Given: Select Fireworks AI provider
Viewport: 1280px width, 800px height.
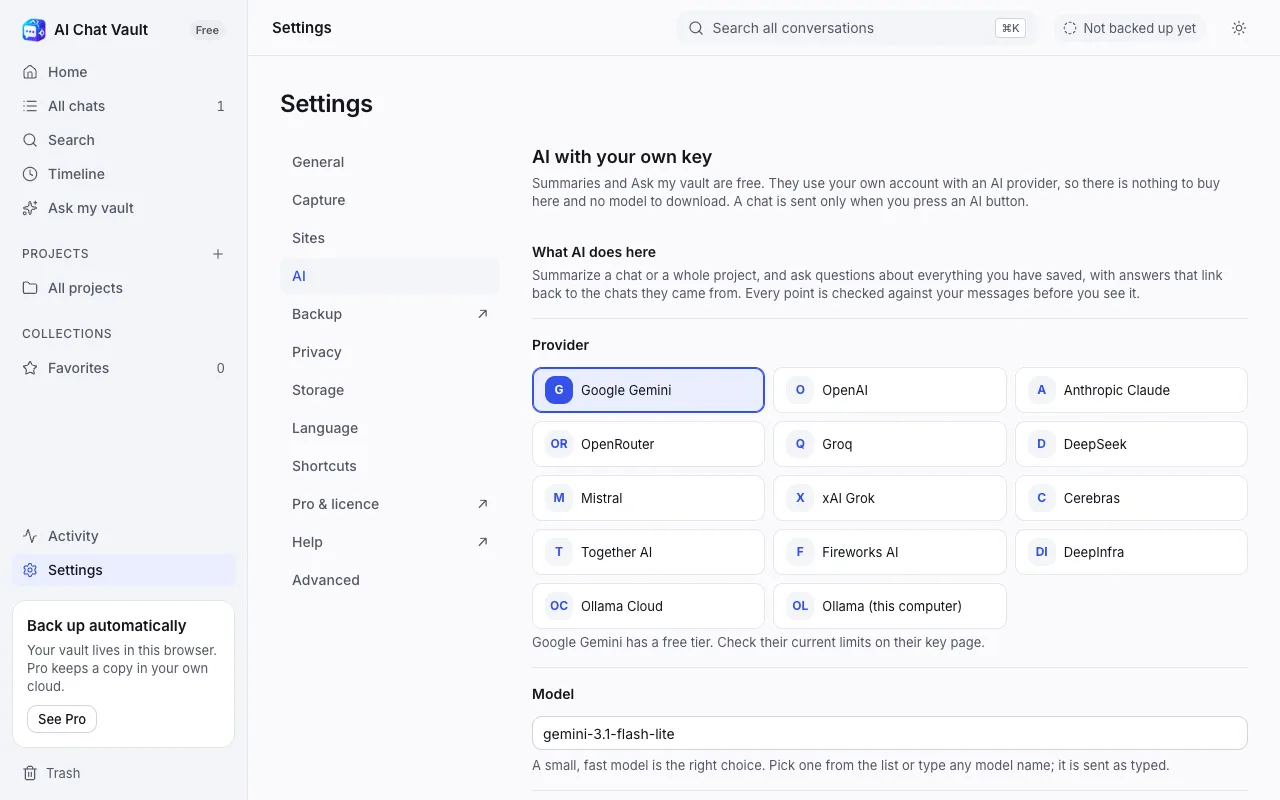Looking at the screenshot, I should coord(890,552).
